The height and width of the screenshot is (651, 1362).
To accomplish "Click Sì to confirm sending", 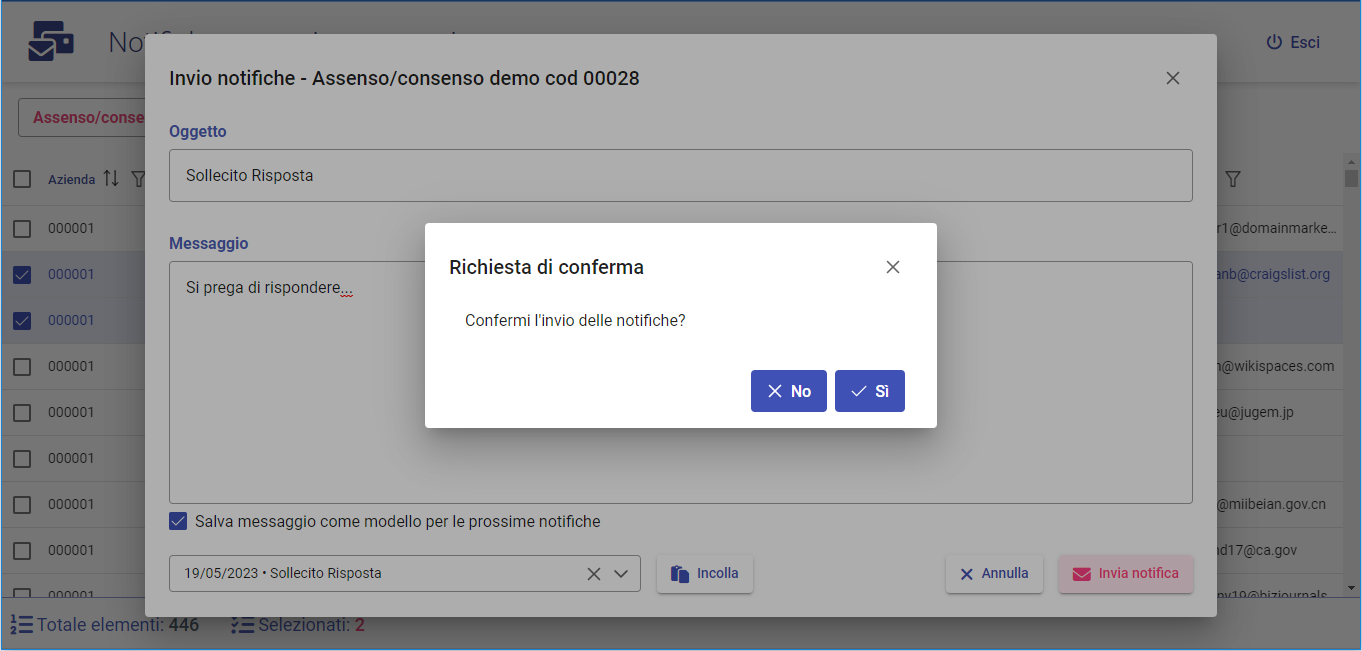I will 870,391.
